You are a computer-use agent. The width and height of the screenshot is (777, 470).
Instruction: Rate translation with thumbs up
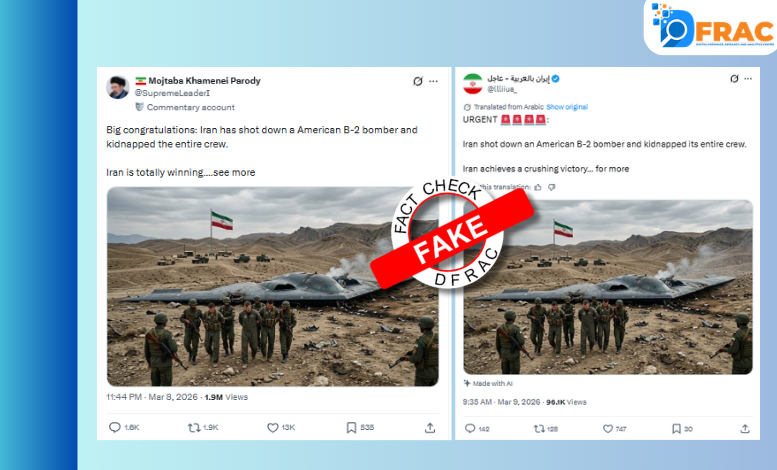(538, 187)
